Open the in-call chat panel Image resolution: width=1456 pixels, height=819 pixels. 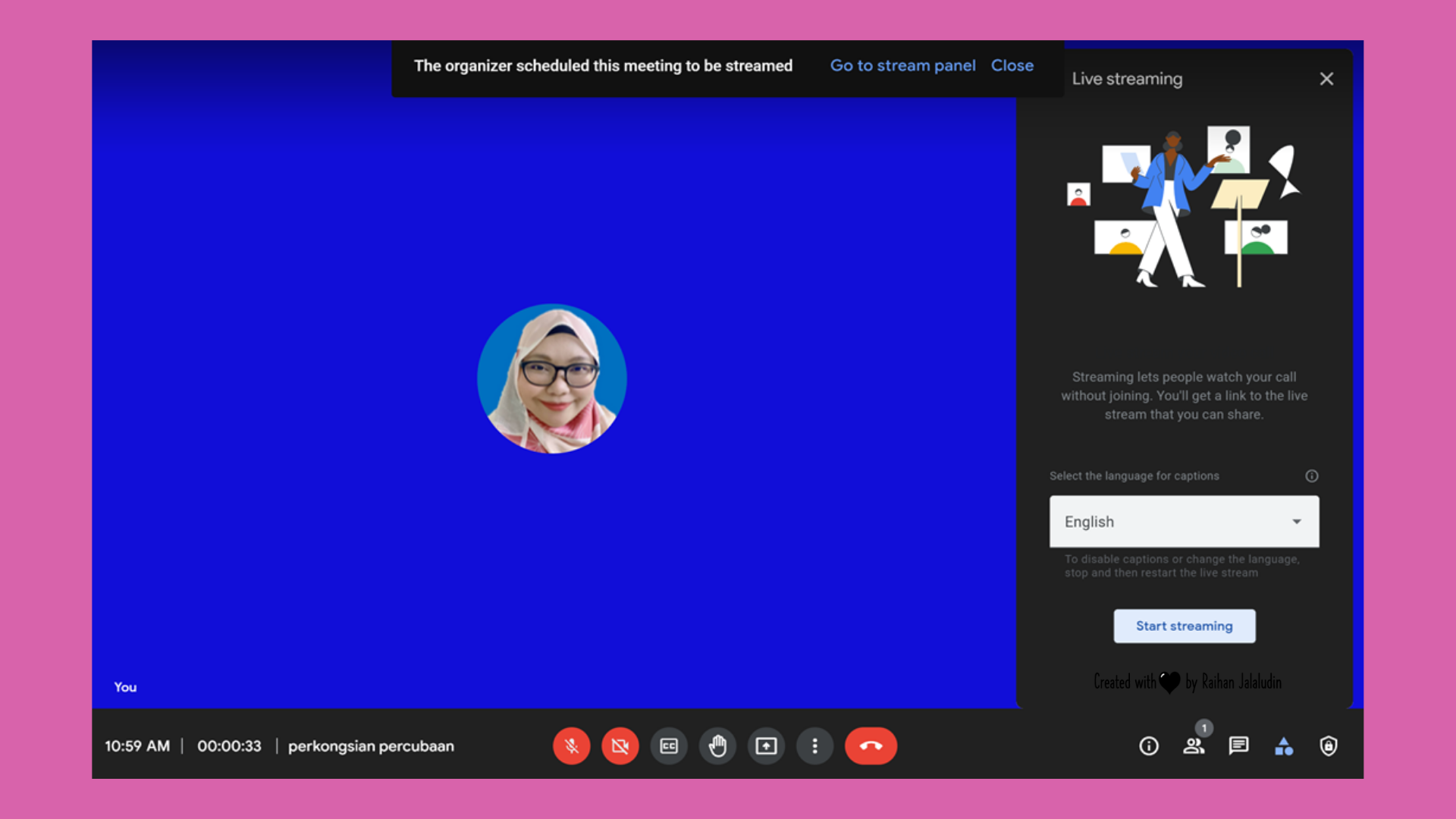click(x=1238, y=745)
